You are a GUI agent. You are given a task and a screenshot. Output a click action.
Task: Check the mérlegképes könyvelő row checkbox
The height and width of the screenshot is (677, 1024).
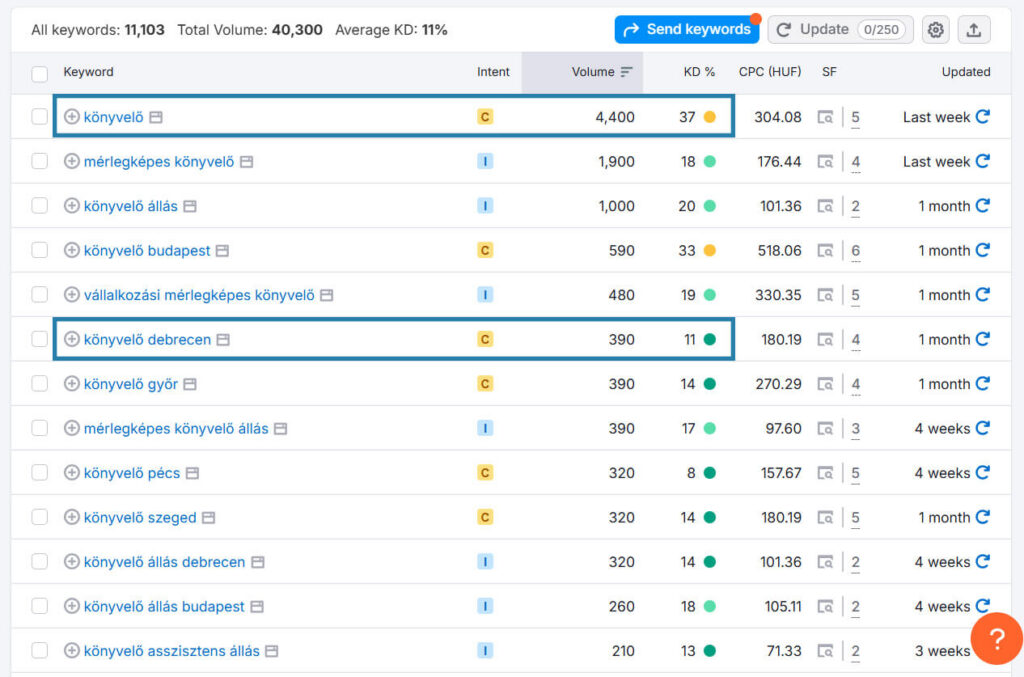coord(40,161)
